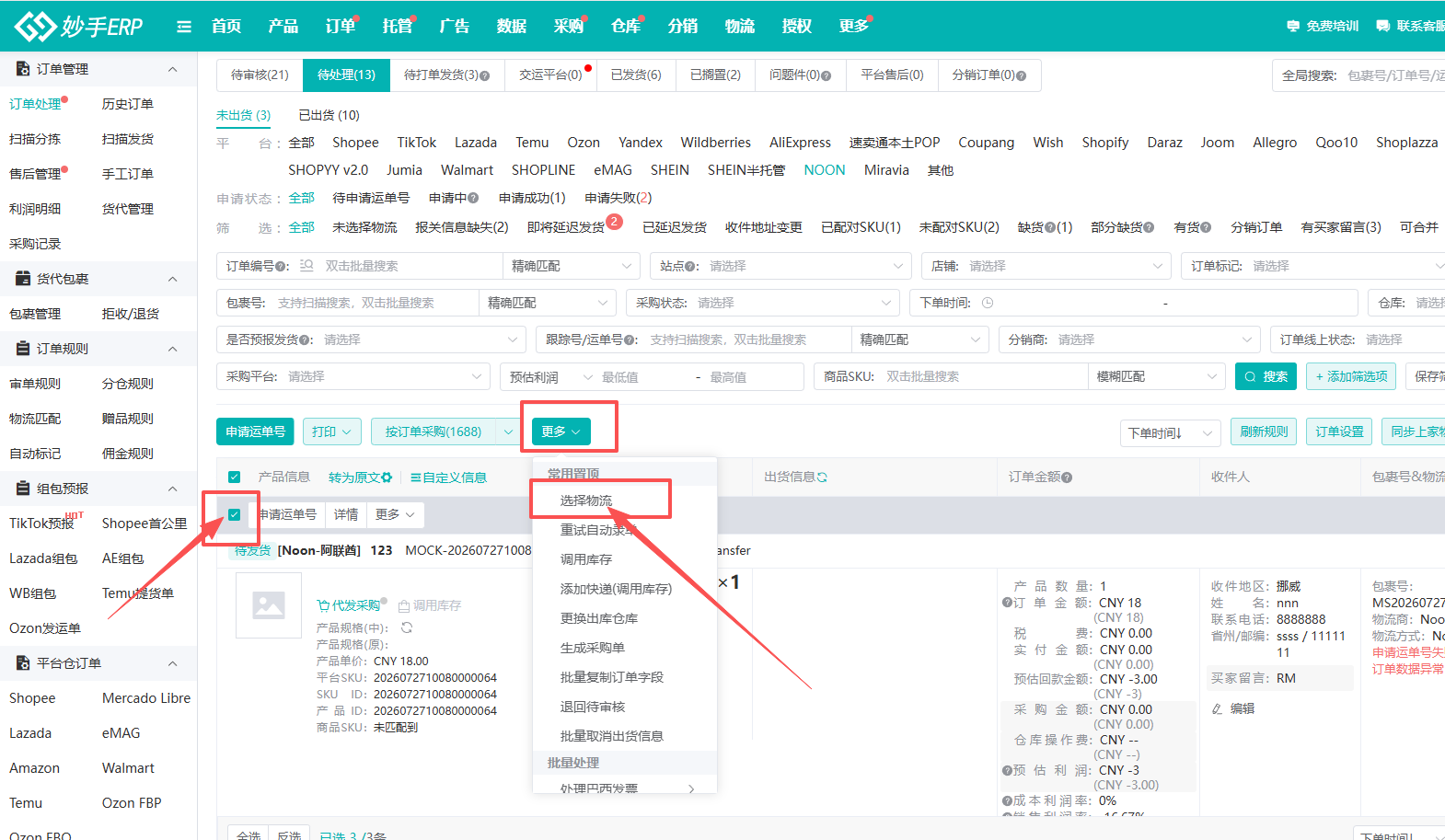The height and width of the screenshot is (840, 1445).
Task: Open the 采购状态 select dropdown
Action: pyautogui.click(x=762, y=303)
